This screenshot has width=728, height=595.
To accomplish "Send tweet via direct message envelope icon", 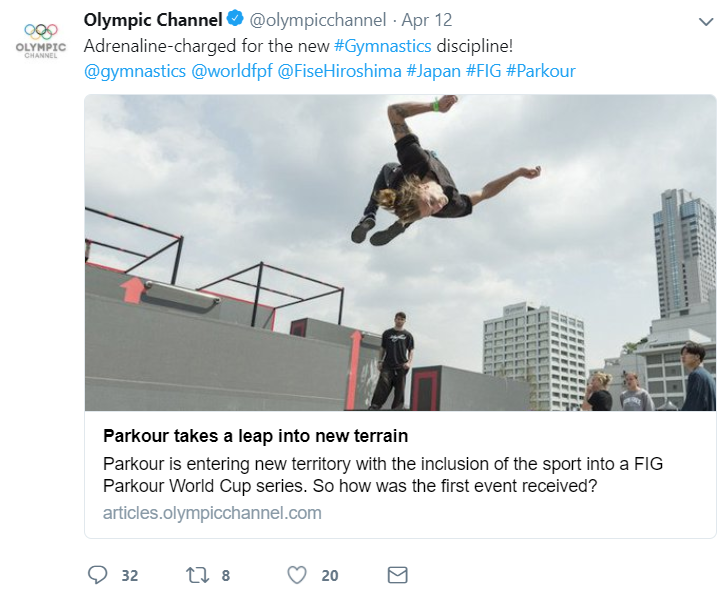I will (397, 575).
